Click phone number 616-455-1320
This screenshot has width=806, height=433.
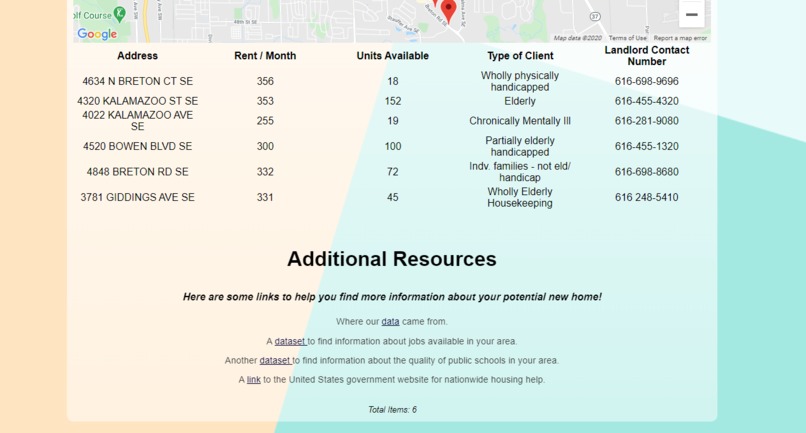point(647,146)
